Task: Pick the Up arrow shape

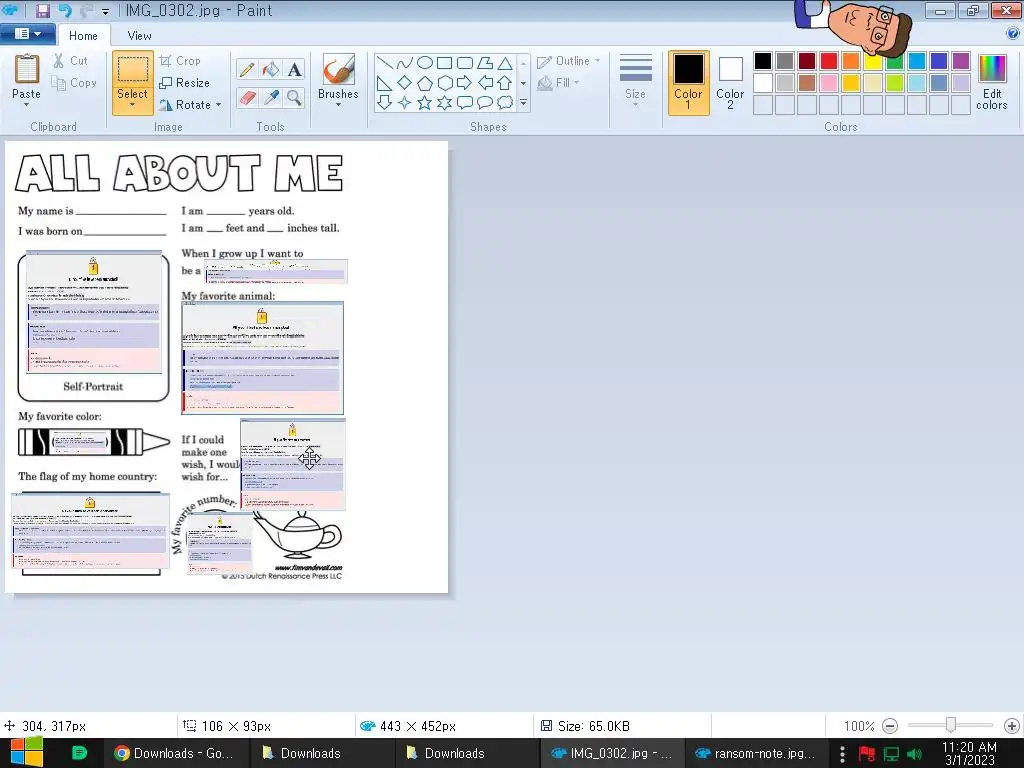Action: [x=505, y=83]
